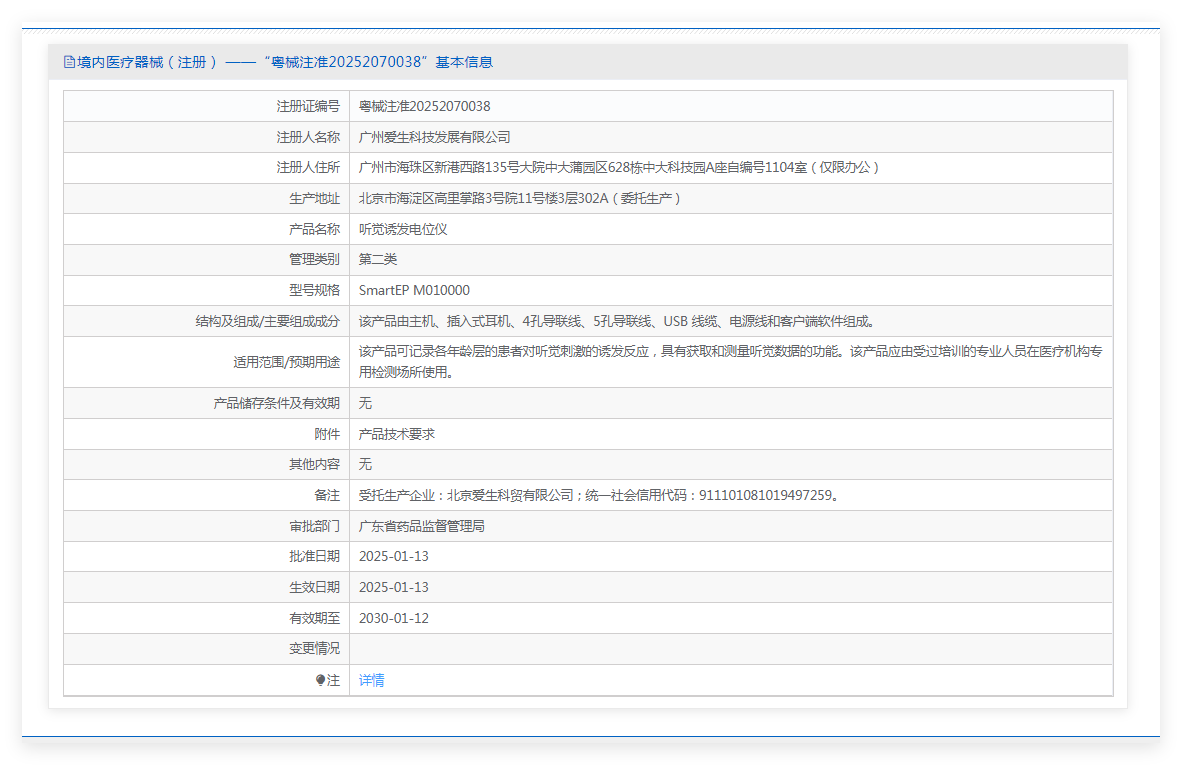Select attachment value 产品技术要求
The width and height of the screenshot is (1182, 765).
pos(397,434)
